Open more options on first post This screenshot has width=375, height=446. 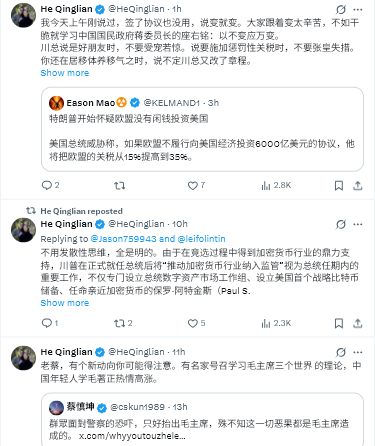pyautogui.click(x=358, y=9)
